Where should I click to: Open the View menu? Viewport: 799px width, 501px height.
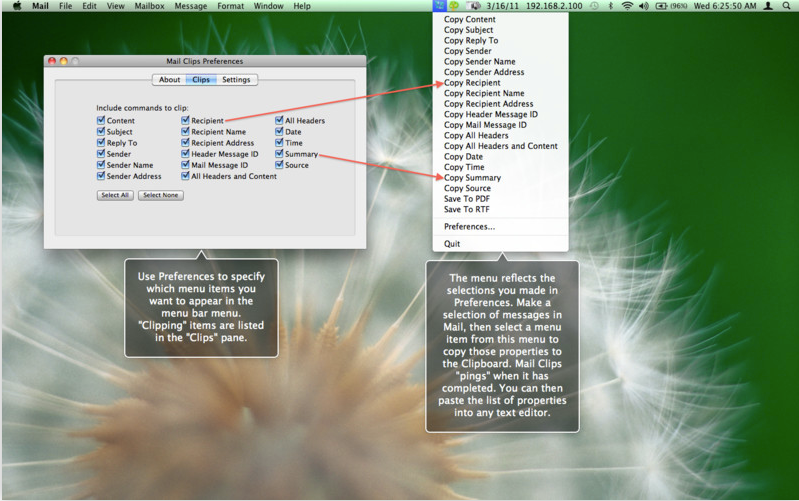pos(116,6)
